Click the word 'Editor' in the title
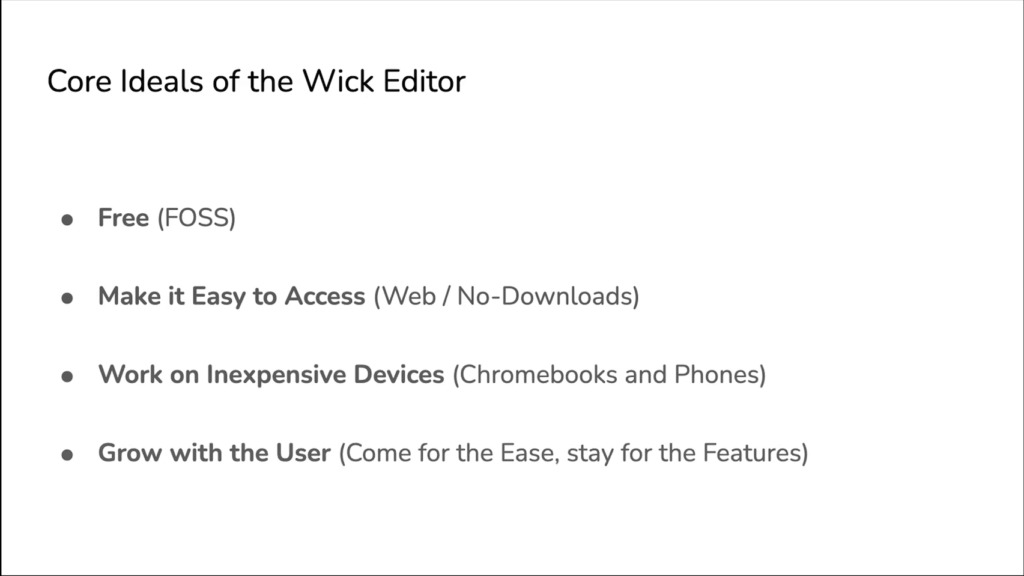Screen dimensions: 1024x576 [x=424, y=82]
